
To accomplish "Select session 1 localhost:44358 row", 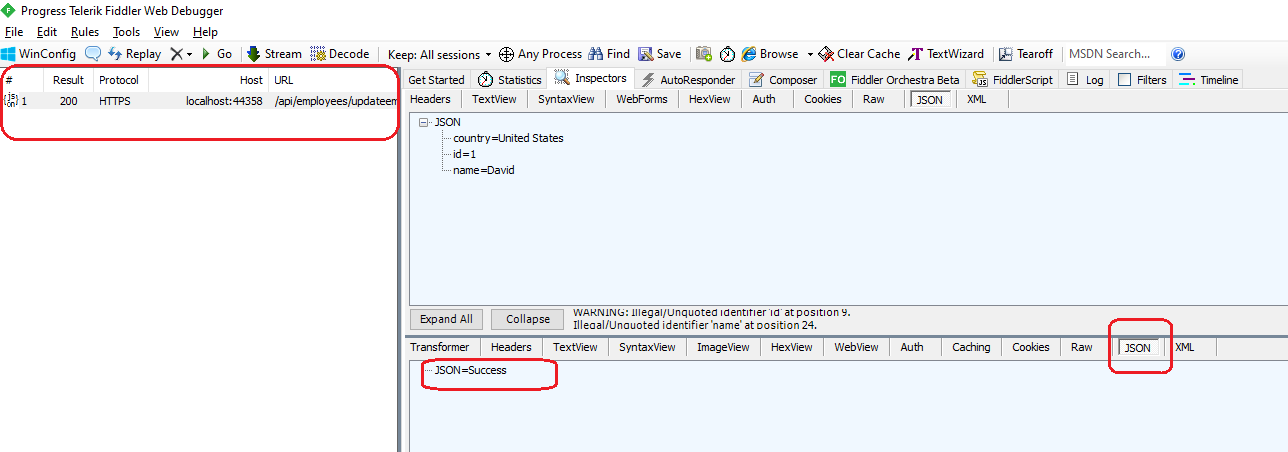I will coord(199,101).
